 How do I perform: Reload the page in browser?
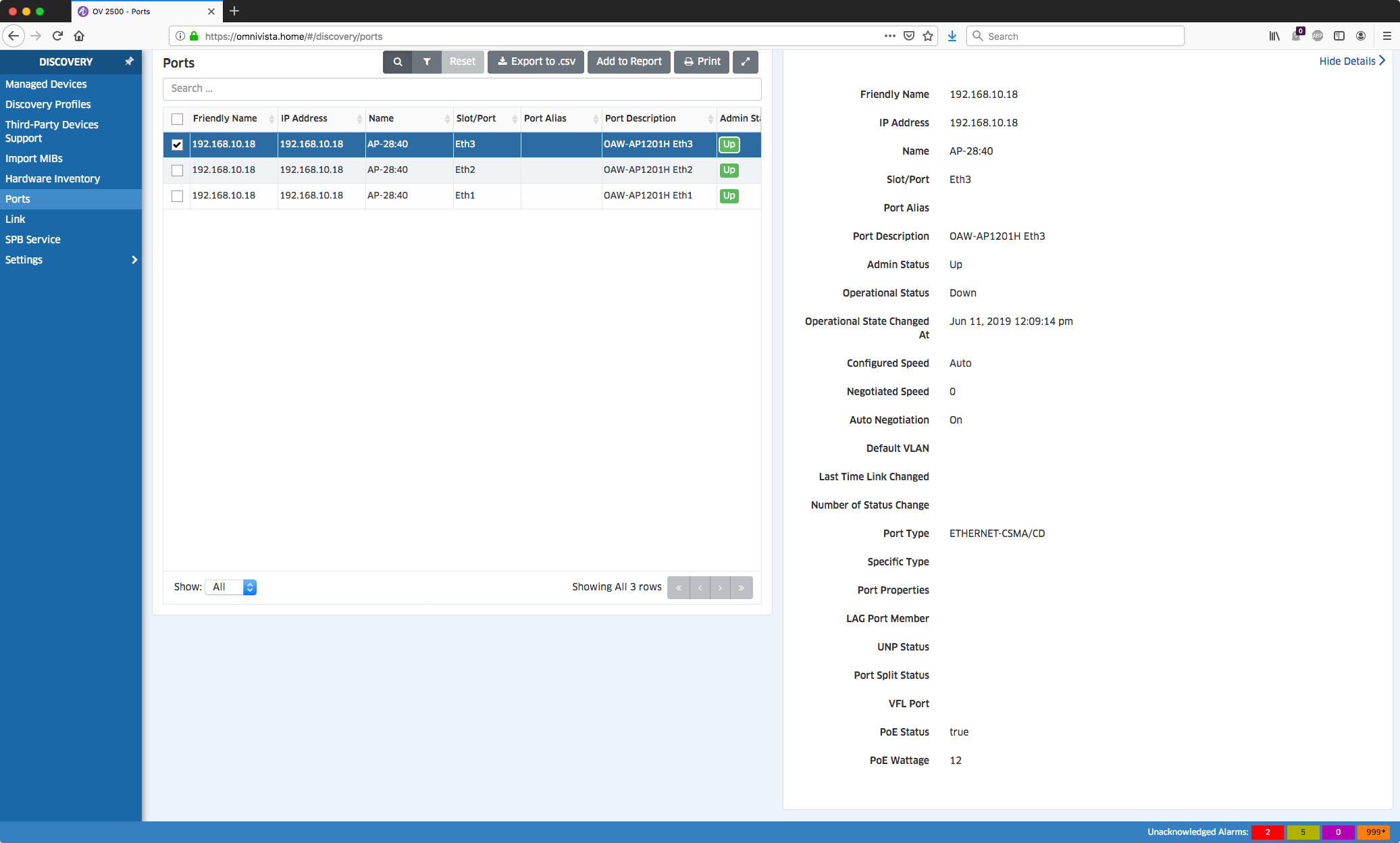tap(57, 36)
